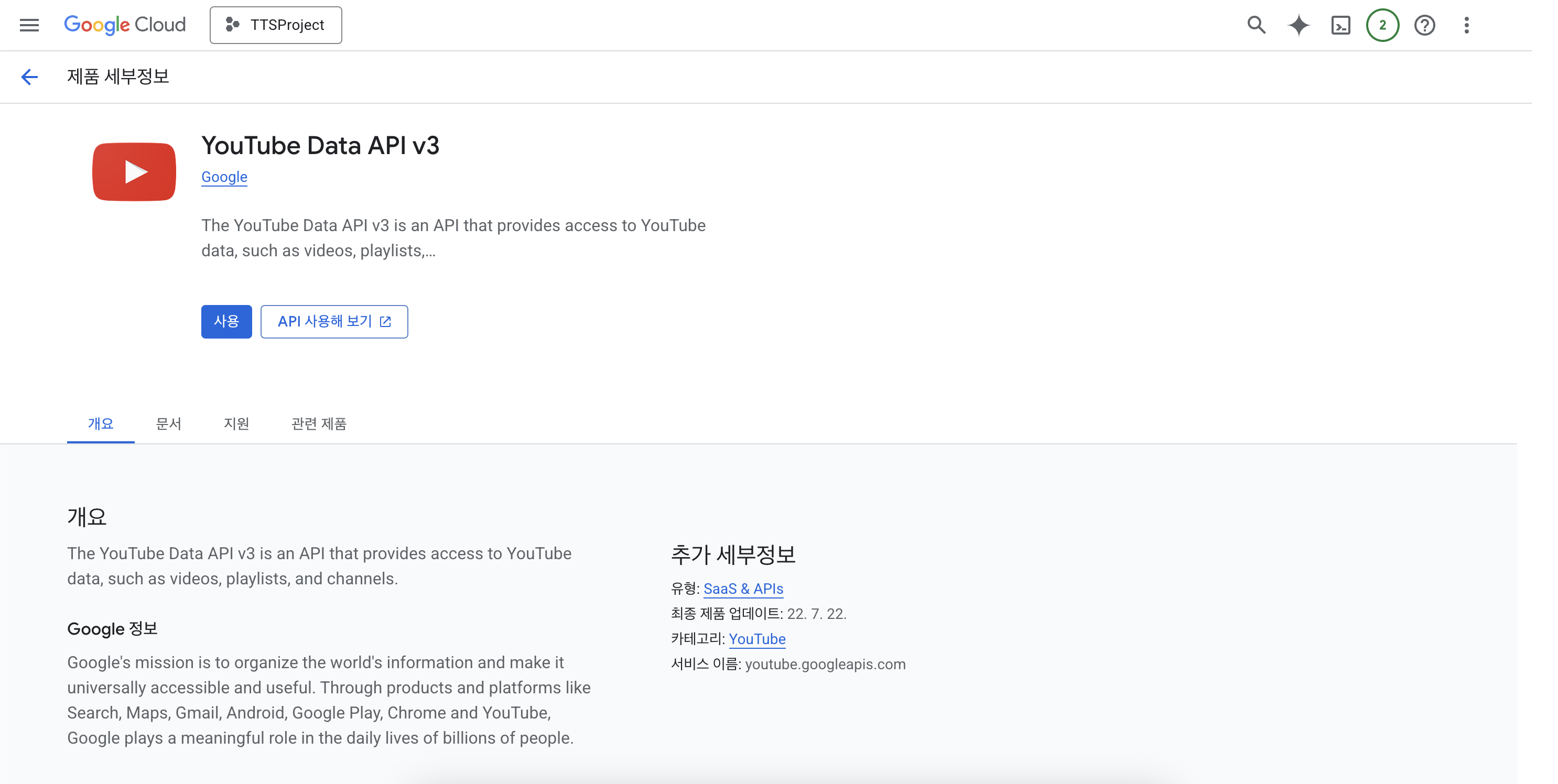
Task: Click the youtube.googleapis.com service name
Action: coord(826,665)
